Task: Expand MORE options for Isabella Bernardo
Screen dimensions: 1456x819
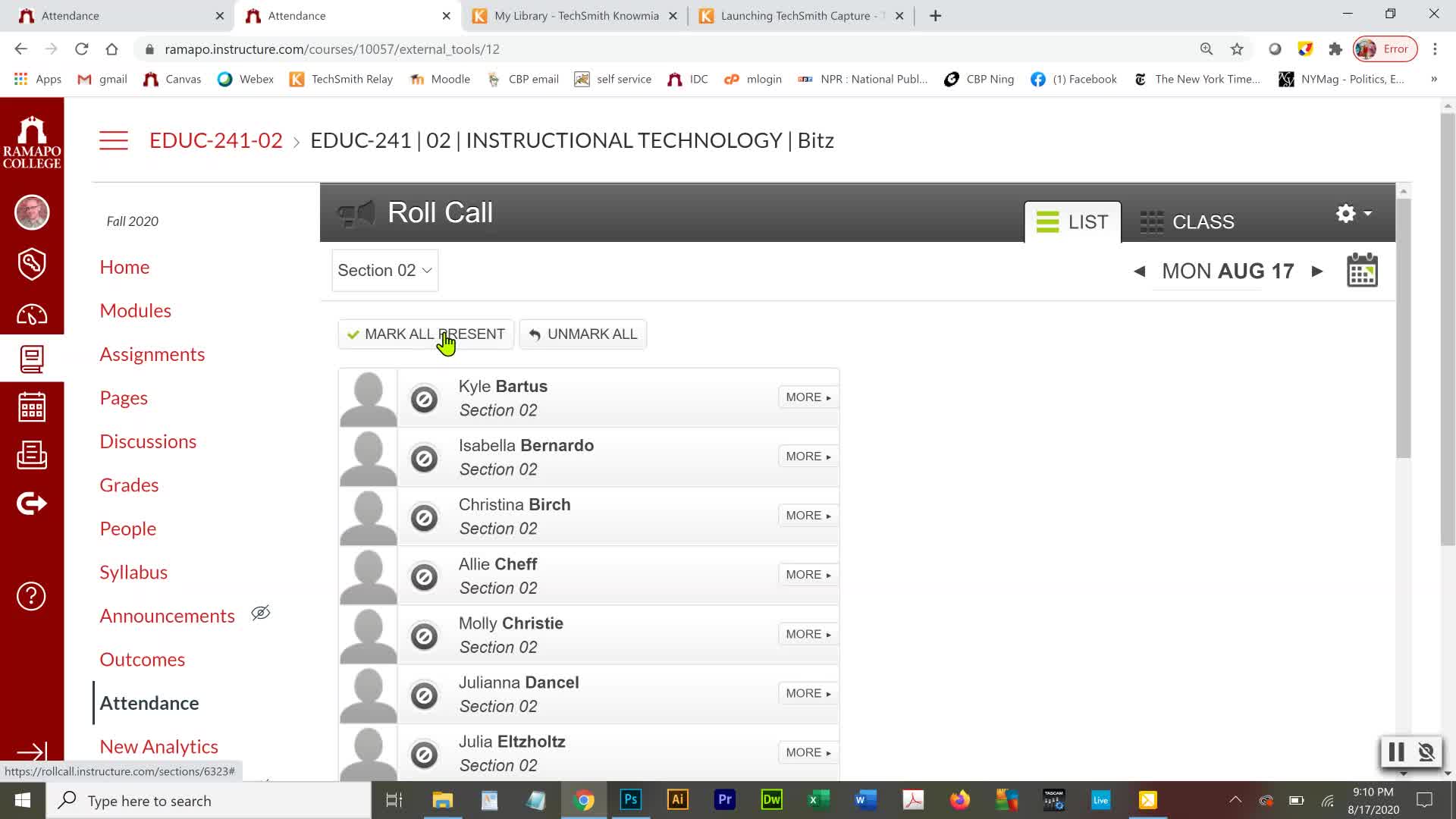Action: click(x=808, y=457)
